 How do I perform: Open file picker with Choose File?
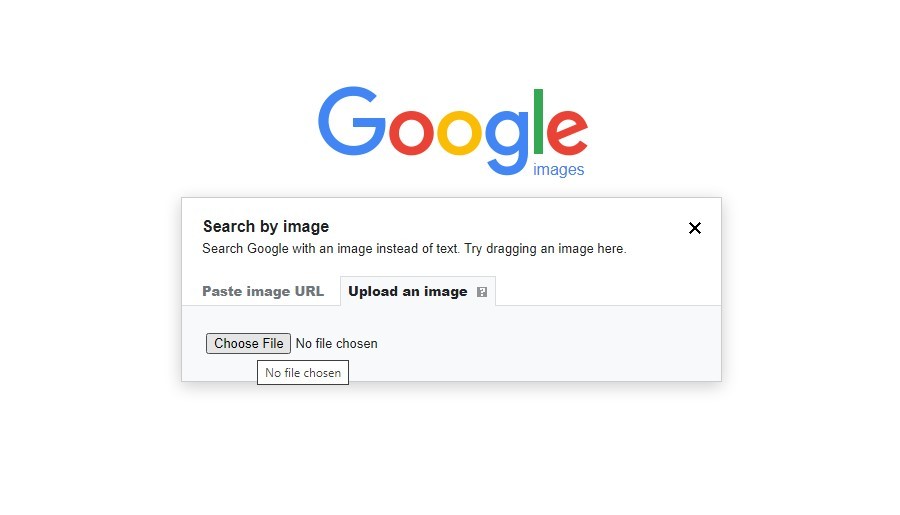click(249, 343)
